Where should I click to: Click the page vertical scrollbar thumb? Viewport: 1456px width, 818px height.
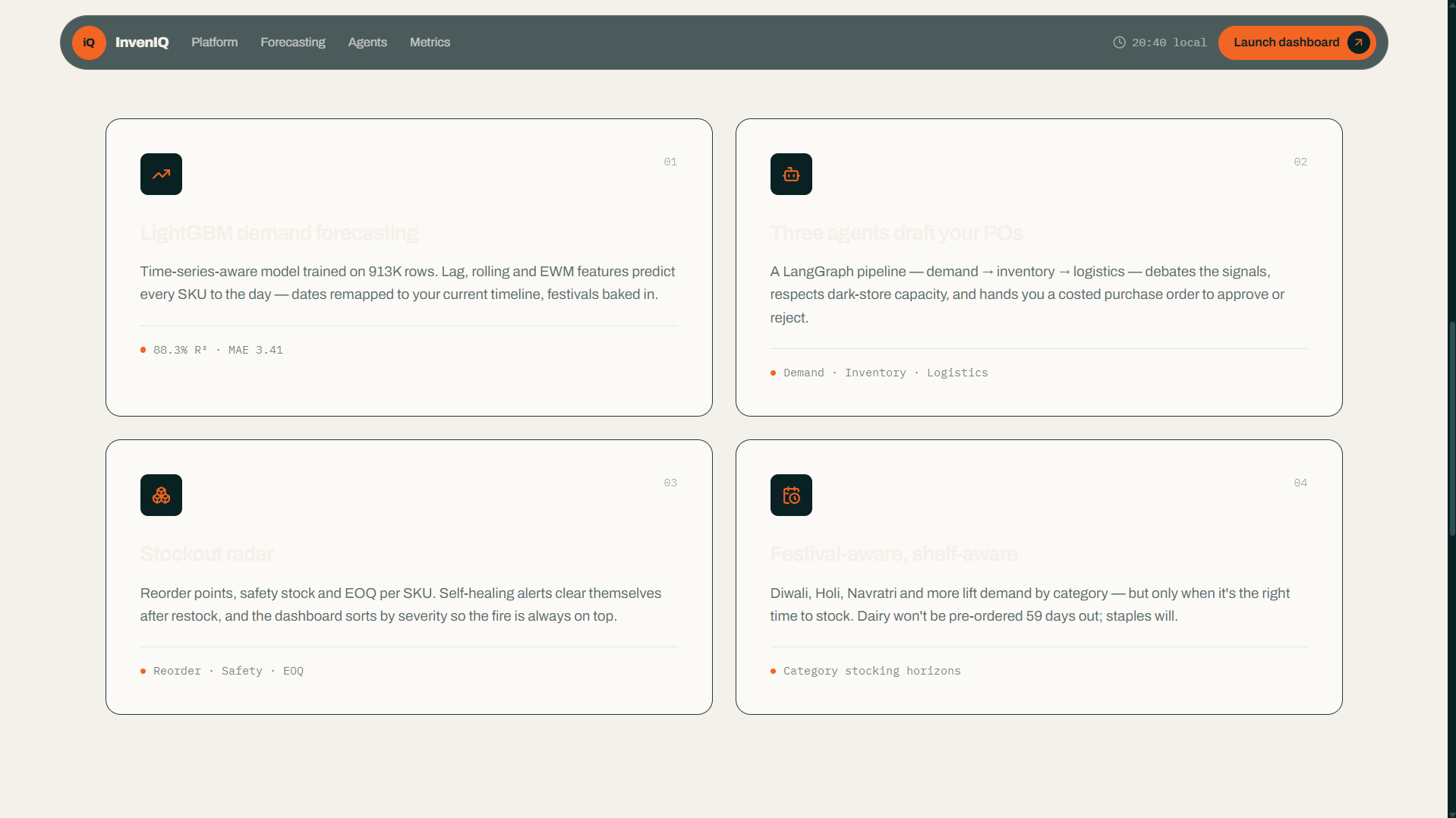coord(1451,429)
